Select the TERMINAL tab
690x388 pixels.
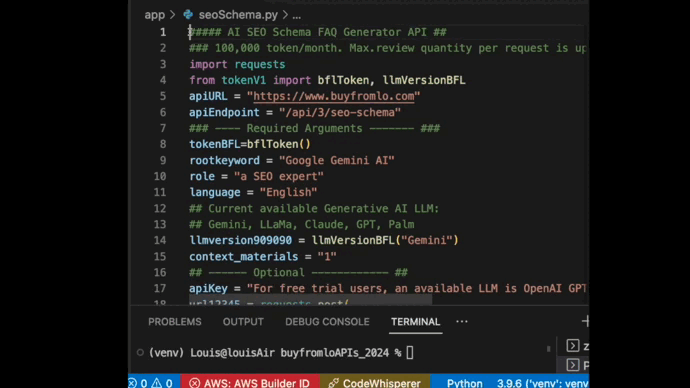pyautogui.click(x=415, y=322)
